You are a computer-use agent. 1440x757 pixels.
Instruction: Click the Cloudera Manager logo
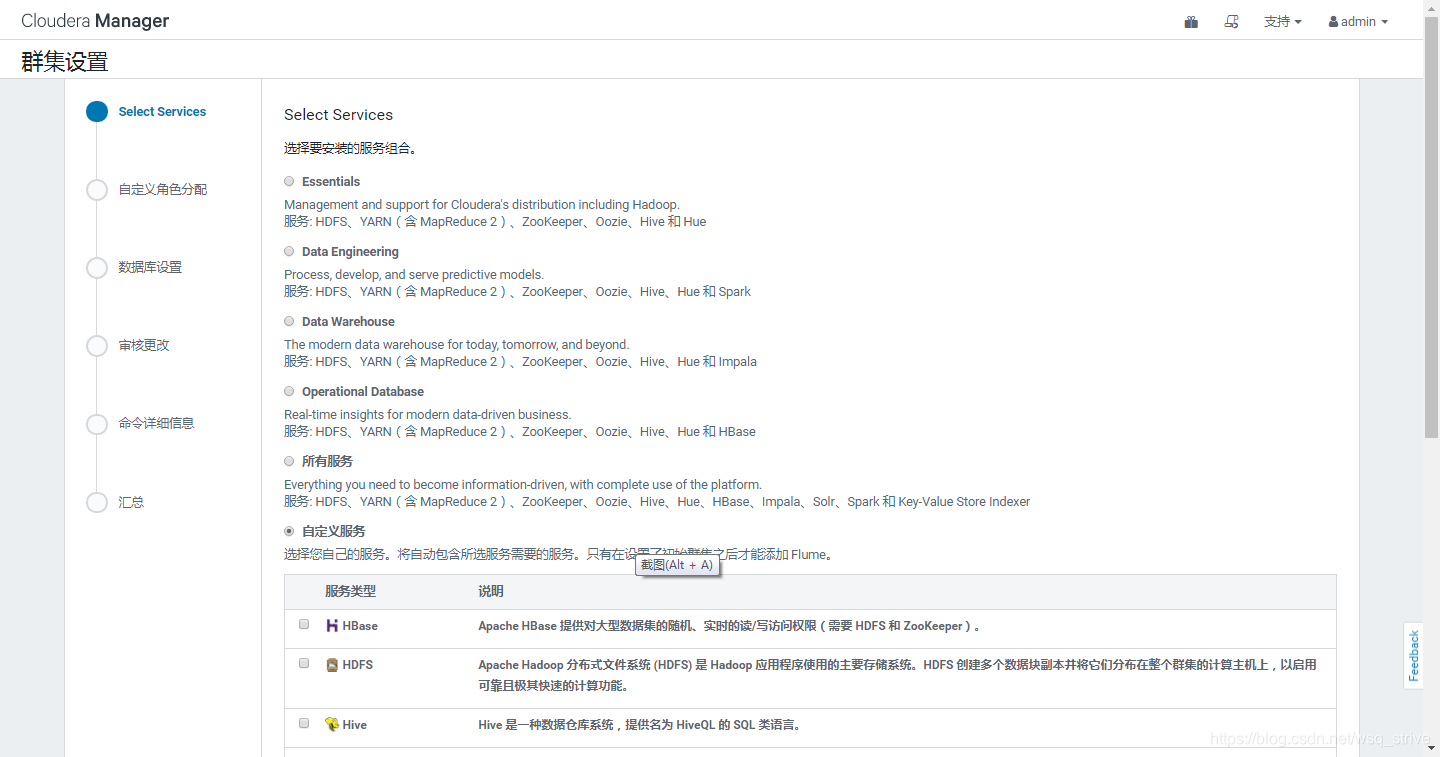pyautogui.click(x=95, y=21)
